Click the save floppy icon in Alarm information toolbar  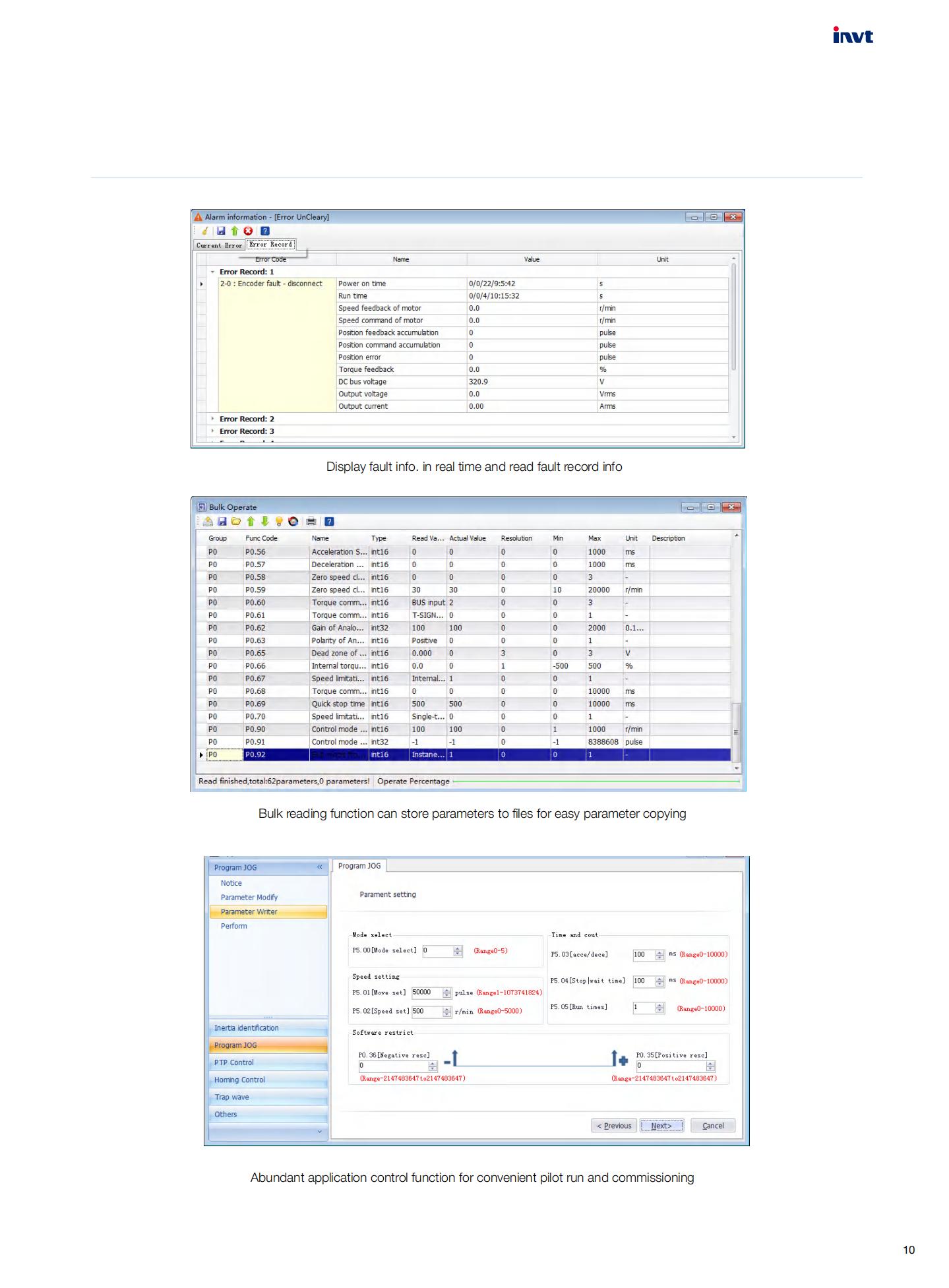click(x=221, y=231)
